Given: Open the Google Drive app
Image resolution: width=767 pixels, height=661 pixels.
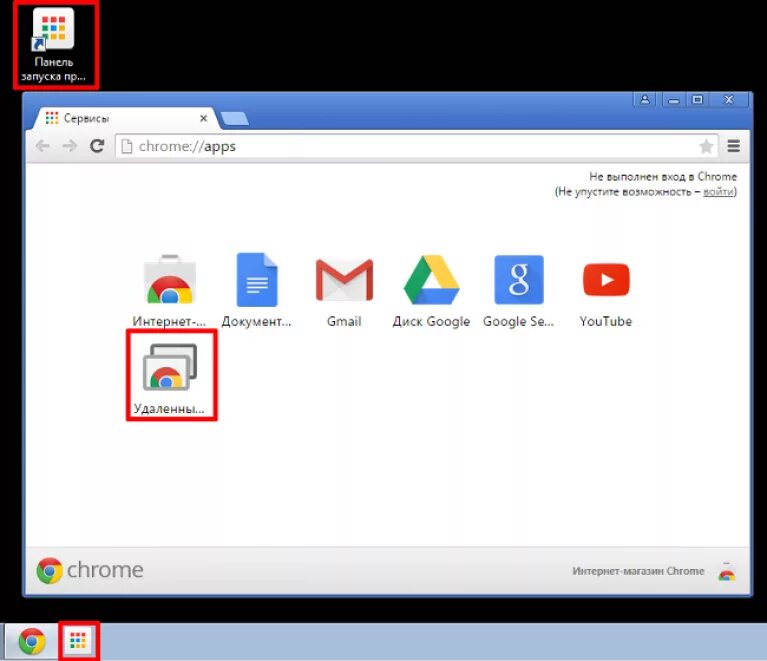Looking at the screenshot, I should pos(431,279).
